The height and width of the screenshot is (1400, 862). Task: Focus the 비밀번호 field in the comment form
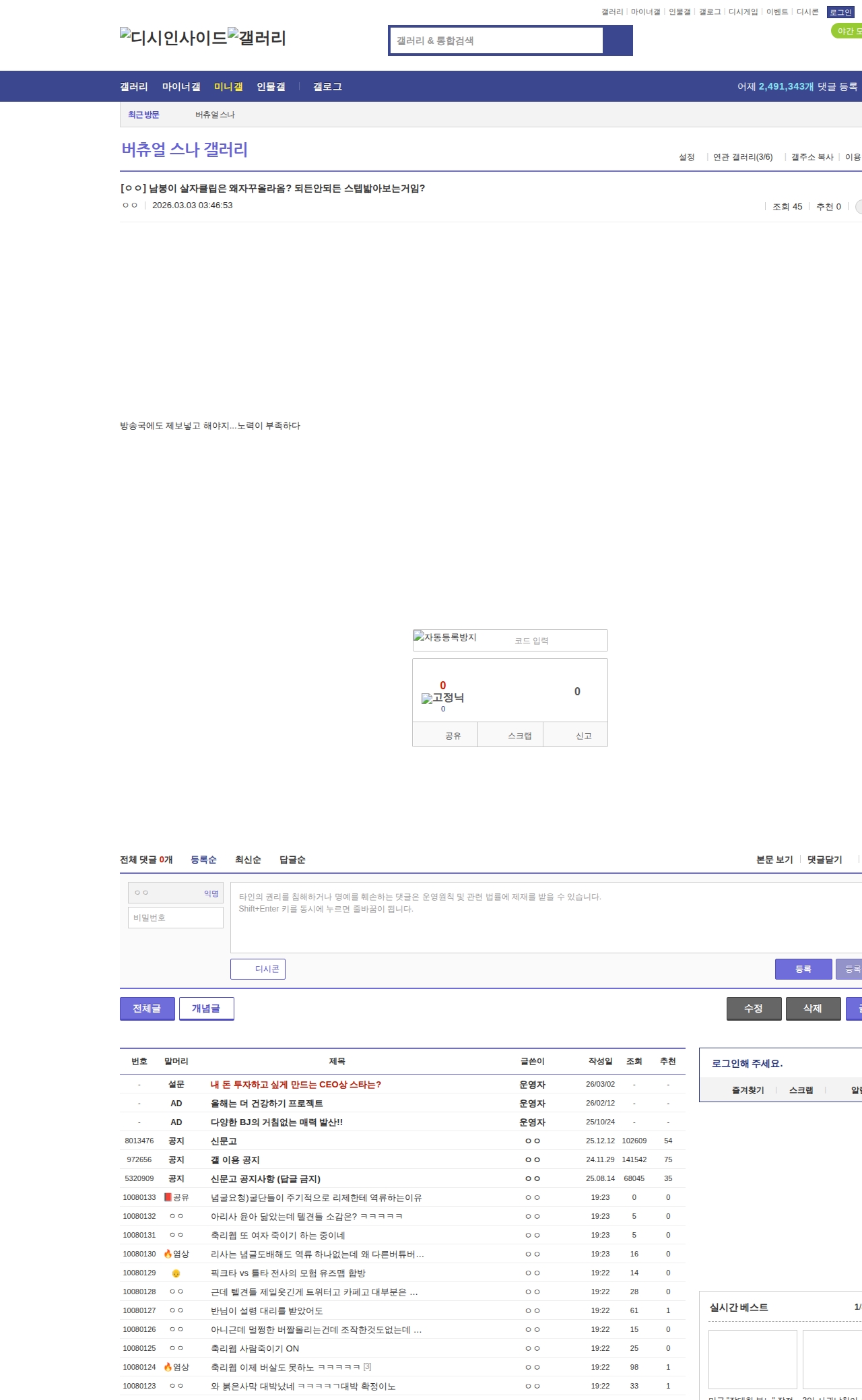point(176,918)
